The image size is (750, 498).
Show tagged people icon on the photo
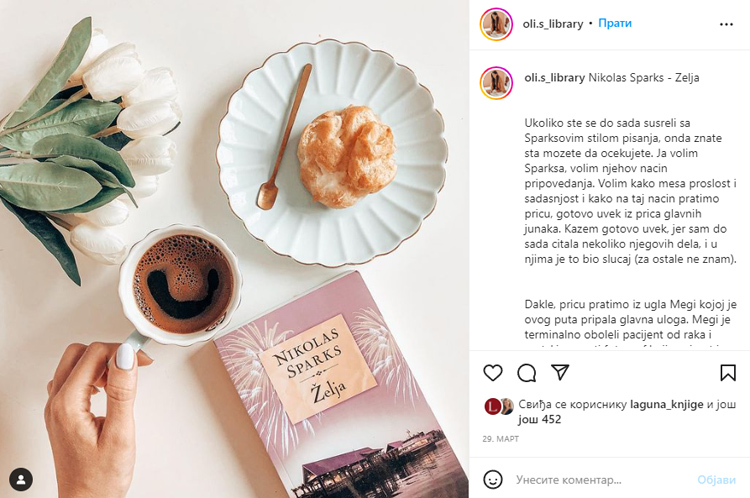click(x=21, y=479)
